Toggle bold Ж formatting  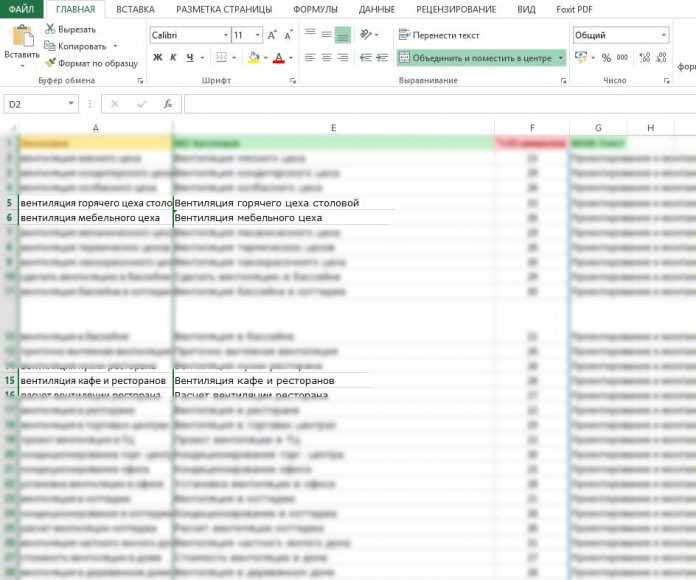pyautogui.click(x=158, y=58)
